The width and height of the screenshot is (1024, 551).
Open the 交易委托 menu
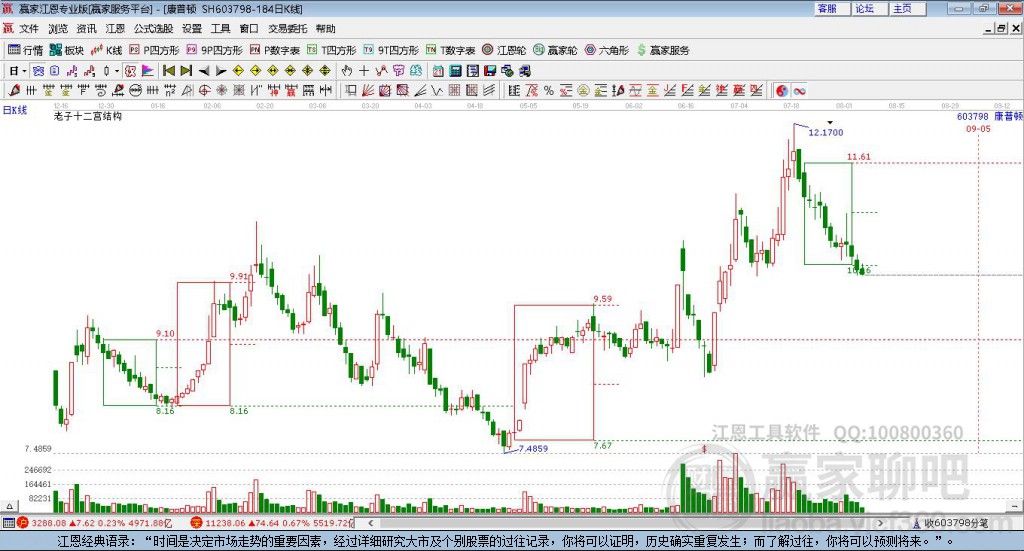pos(287,29)
